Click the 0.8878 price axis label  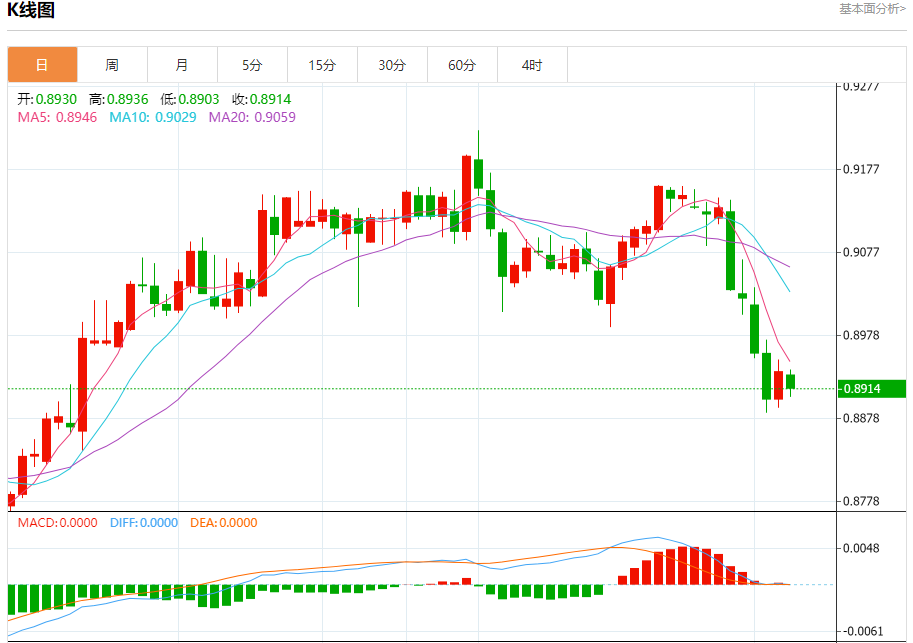[x=861, y=418]
